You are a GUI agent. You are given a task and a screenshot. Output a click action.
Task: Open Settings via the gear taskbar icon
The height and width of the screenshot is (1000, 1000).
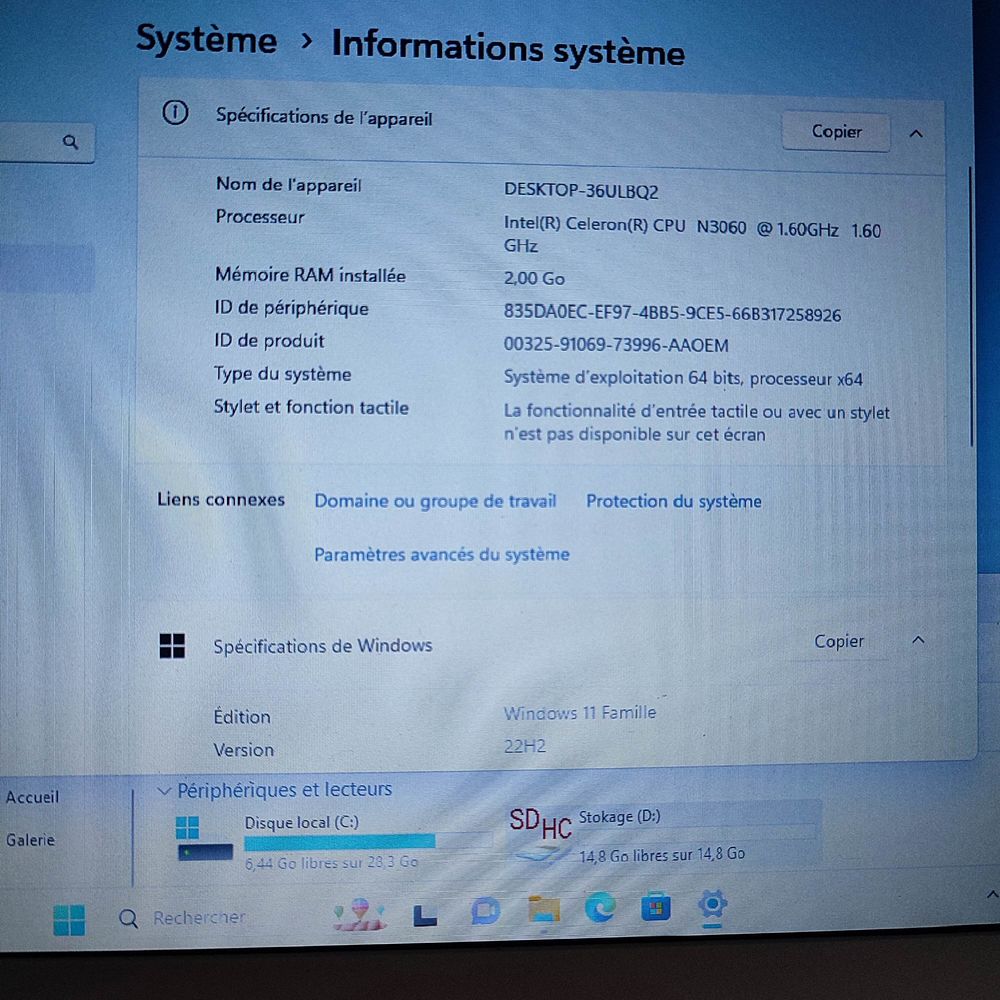click(715, 911)
